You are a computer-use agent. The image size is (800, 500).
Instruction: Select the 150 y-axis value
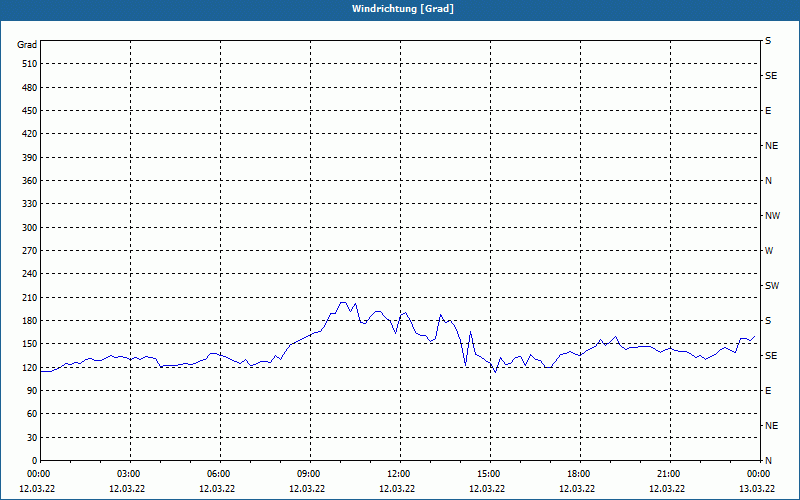(30, 343)
